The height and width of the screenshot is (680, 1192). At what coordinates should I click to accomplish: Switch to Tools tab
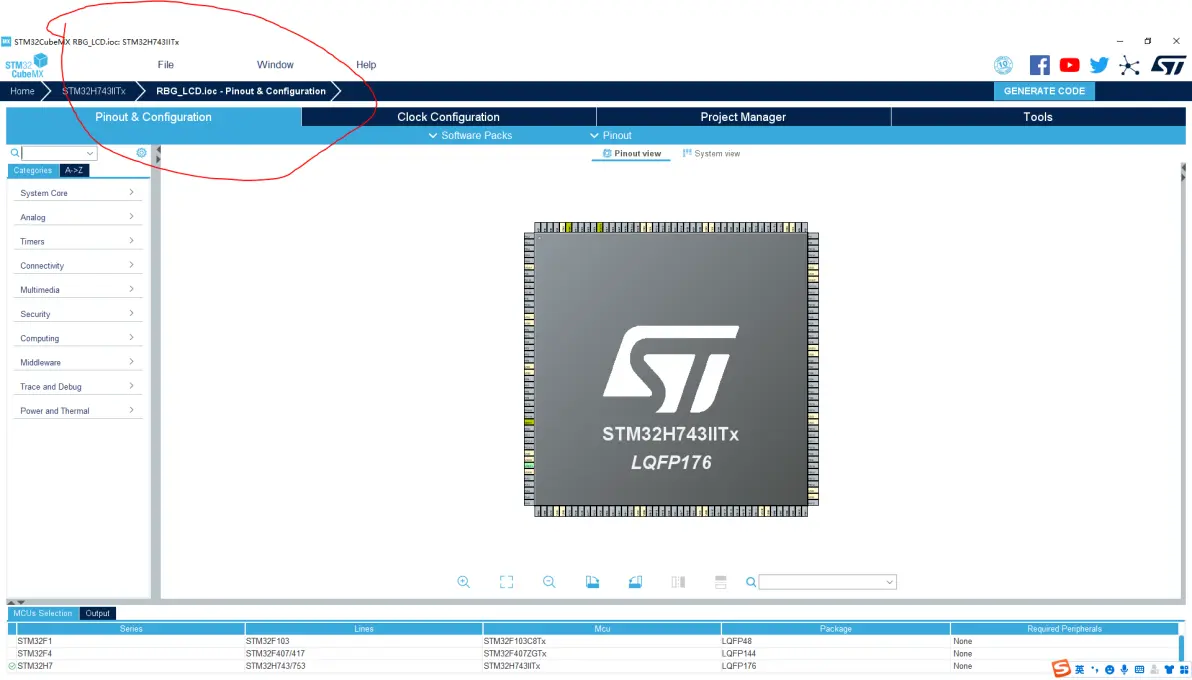(x=1038, y=117)
